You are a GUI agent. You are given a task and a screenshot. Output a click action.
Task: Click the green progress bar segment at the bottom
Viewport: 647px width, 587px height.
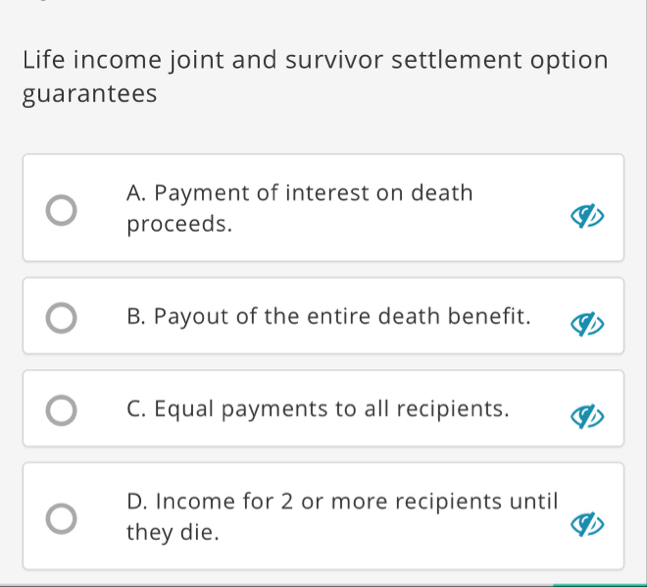(x=600, y=585)
